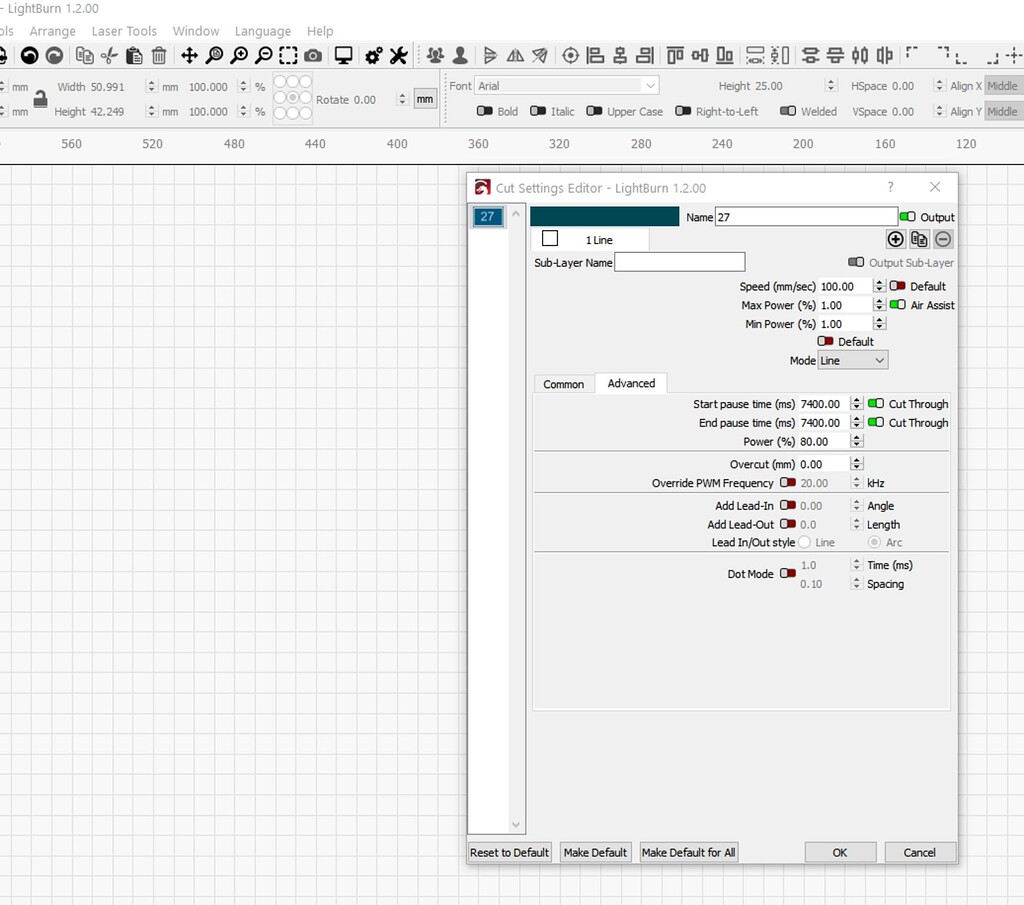
Task: Open the laser Preview window
Action: (344, 55)
